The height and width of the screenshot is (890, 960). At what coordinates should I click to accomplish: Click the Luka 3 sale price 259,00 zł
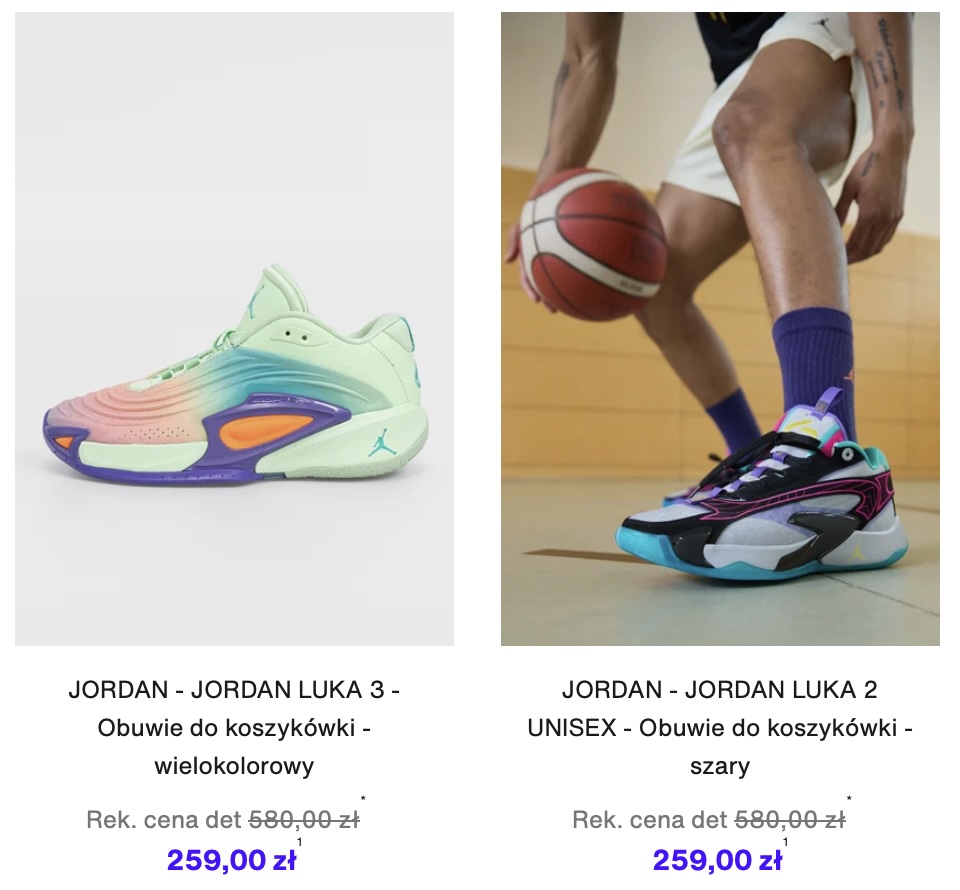pos(231,860)
